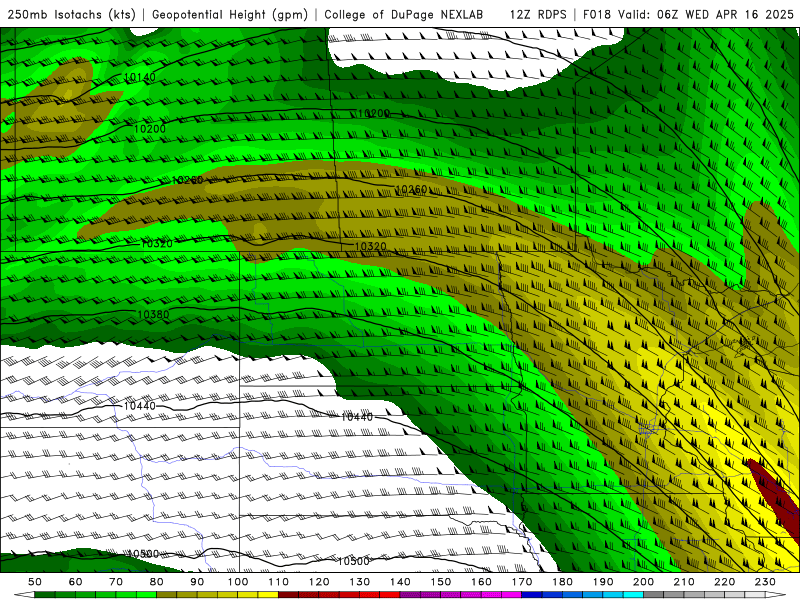Screen dimensions: 800x600
Task: Click the '12Z RDPS' model run label
Action: pos(538,14)
